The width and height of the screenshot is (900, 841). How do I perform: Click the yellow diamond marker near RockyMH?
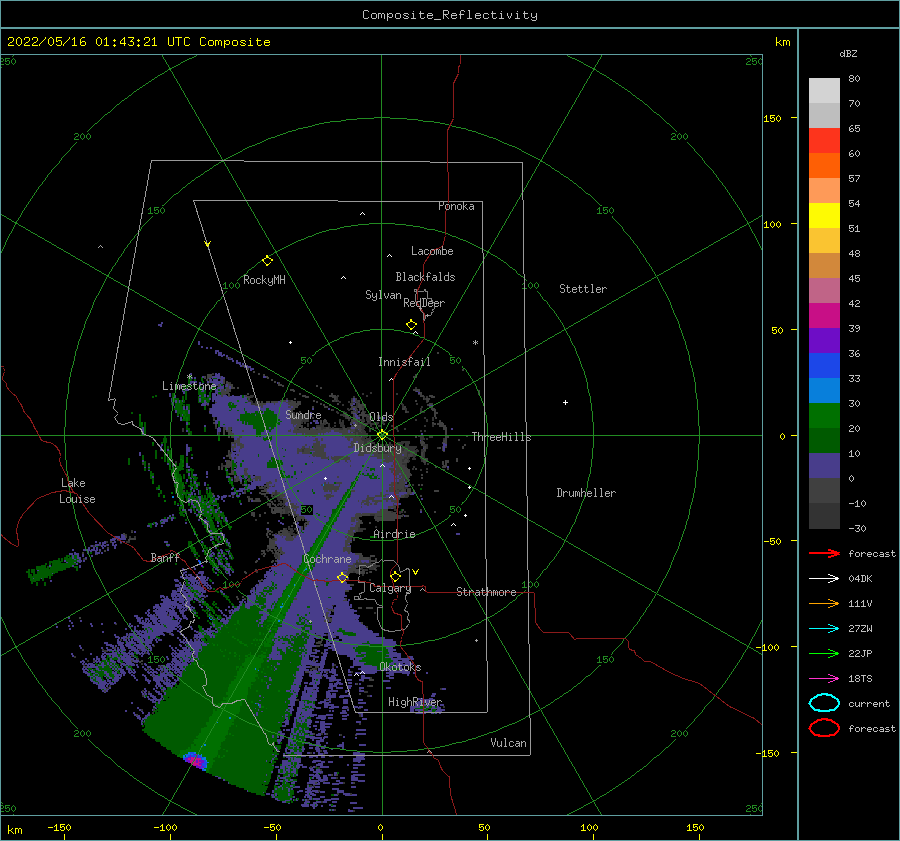pos(267,261)
